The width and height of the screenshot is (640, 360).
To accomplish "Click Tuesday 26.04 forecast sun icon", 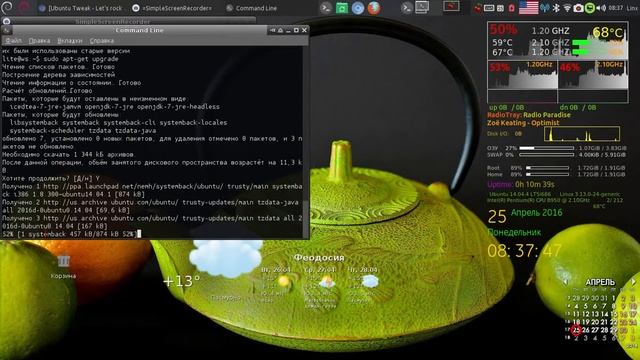I will 284,281.
